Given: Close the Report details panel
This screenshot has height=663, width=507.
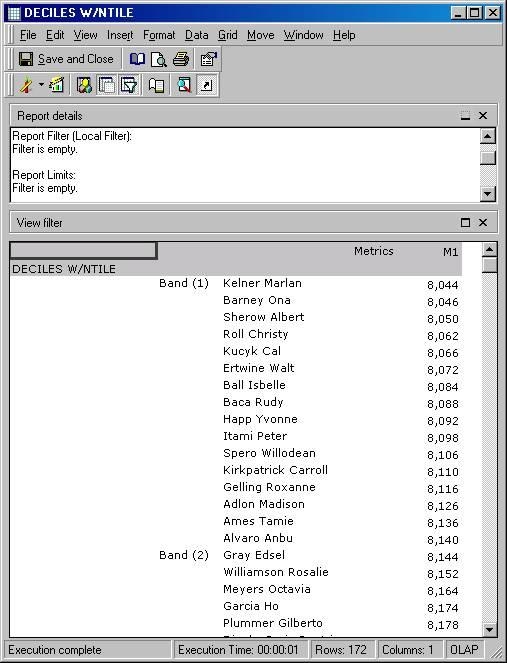Looking at the screenshot, I should 483,116.
